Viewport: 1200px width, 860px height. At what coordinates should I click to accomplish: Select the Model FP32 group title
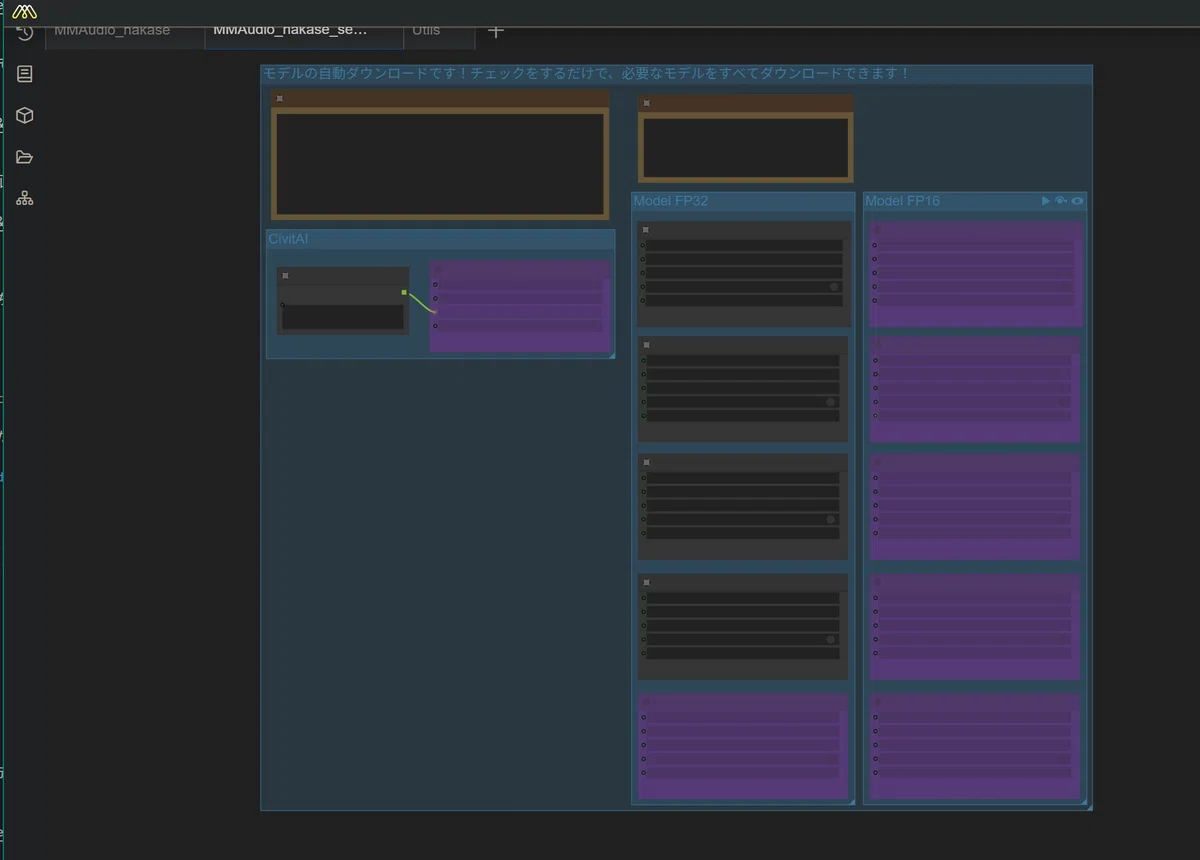pyautogui.click(x=670, y=201)
